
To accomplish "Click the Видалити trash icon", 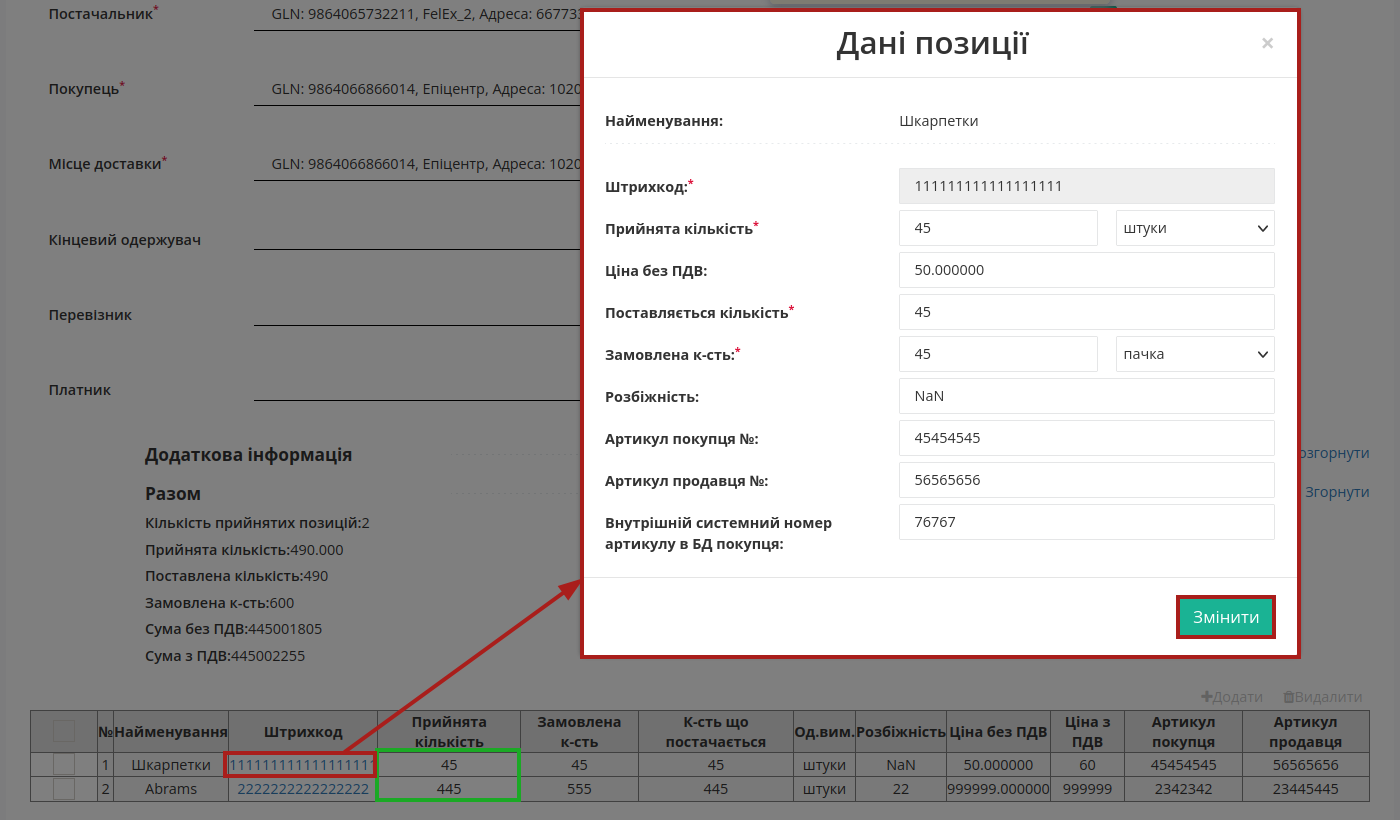I will (1289, 697).
